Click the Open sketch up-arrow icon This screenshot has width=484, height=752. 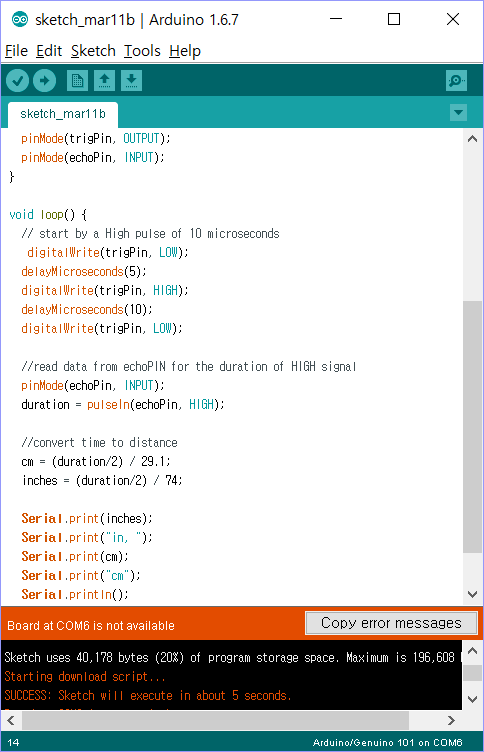(x=104, y=81)
